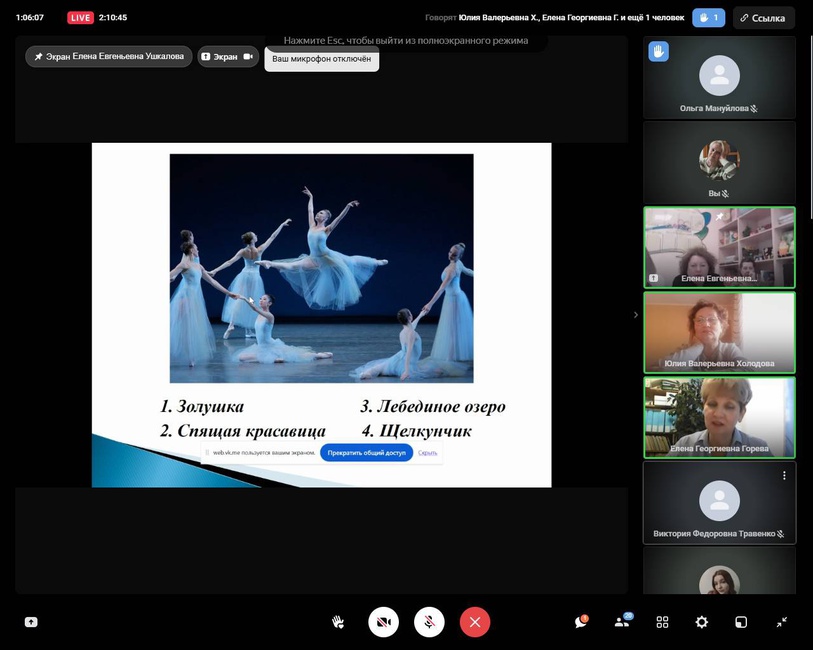Open the chat panel icon
This screenshot has height=650, width=813.
tap(581, 621)
